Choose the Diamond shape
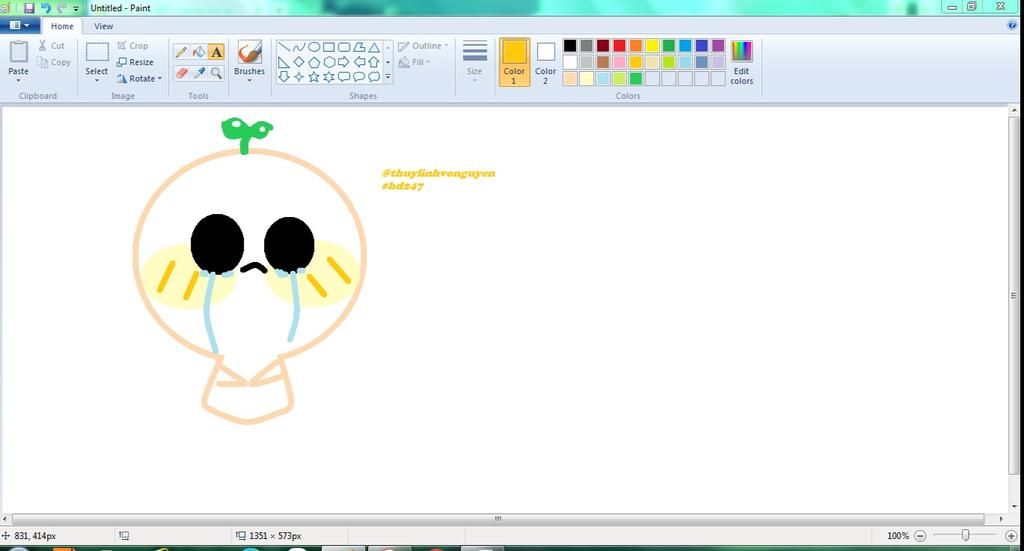The image size is (1024, 551). coord(299,62)
